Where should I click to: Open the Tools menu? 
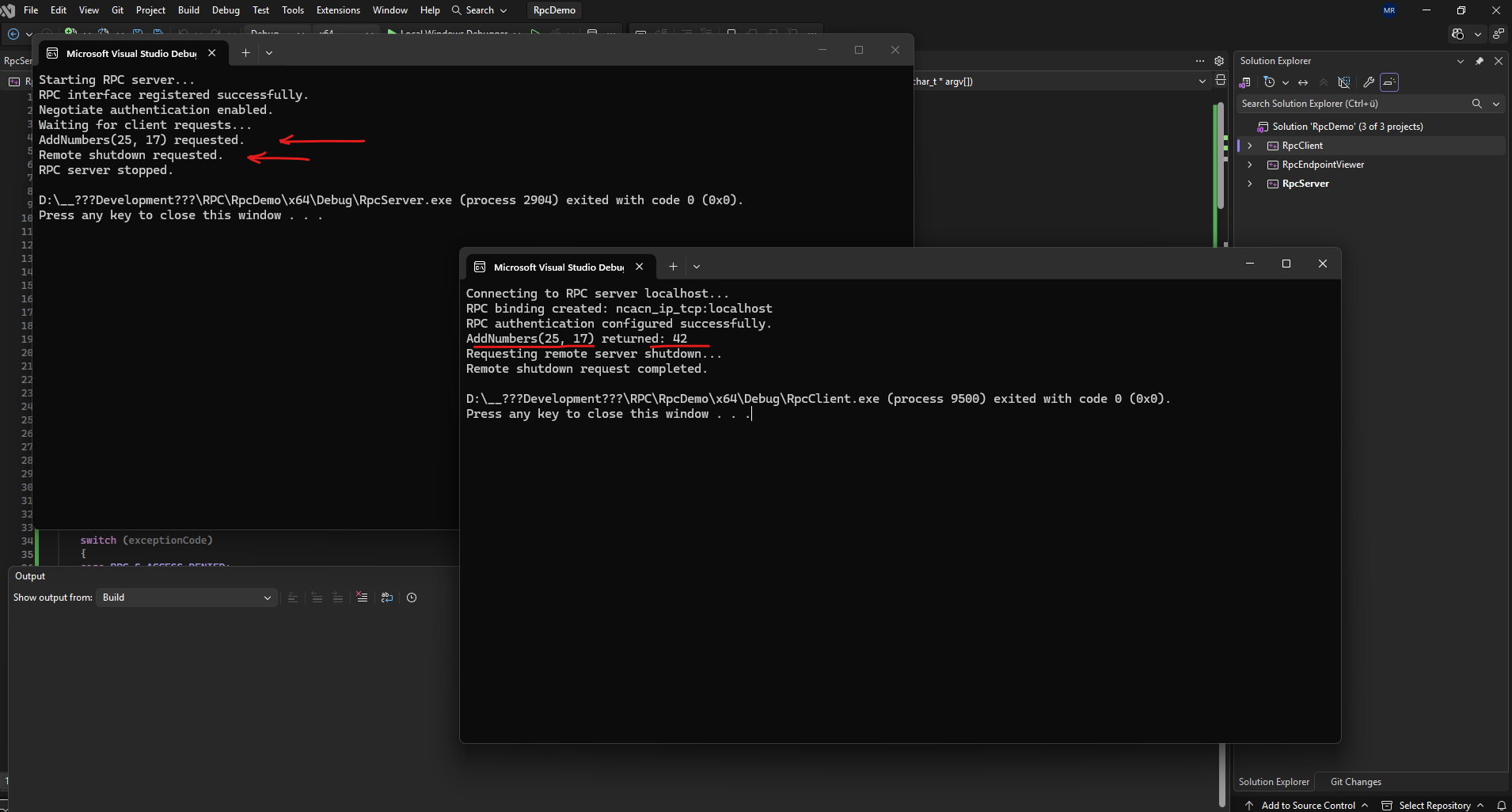(293, 10)
